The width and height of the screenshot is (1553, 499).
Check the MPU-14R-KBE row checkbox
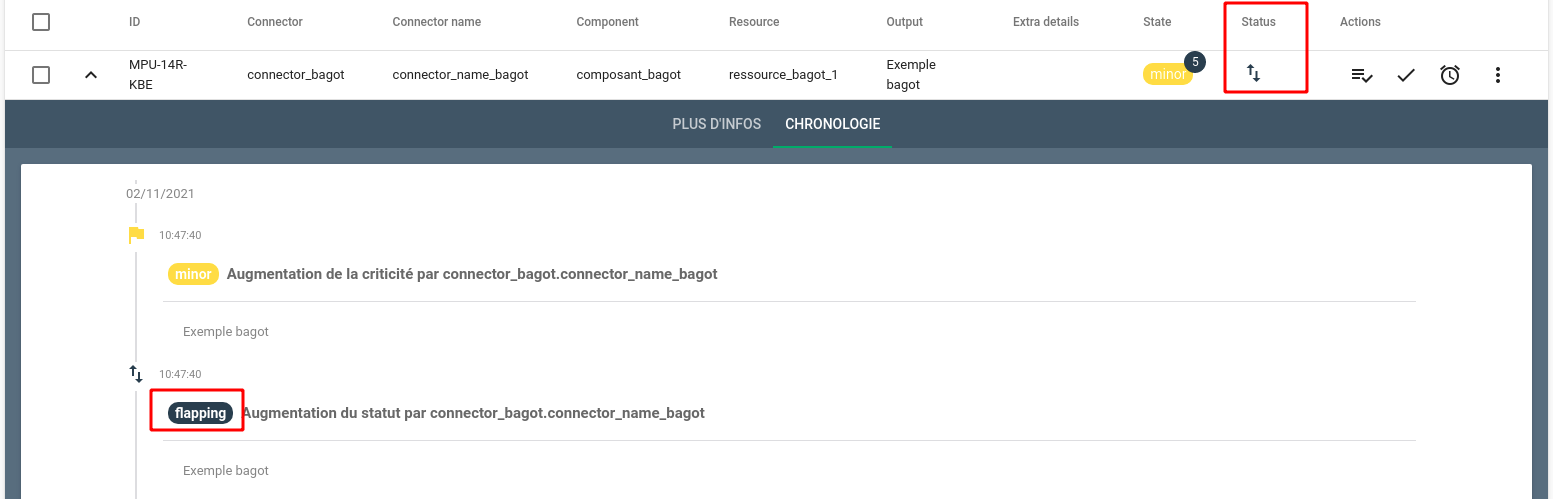click(41, 75)
